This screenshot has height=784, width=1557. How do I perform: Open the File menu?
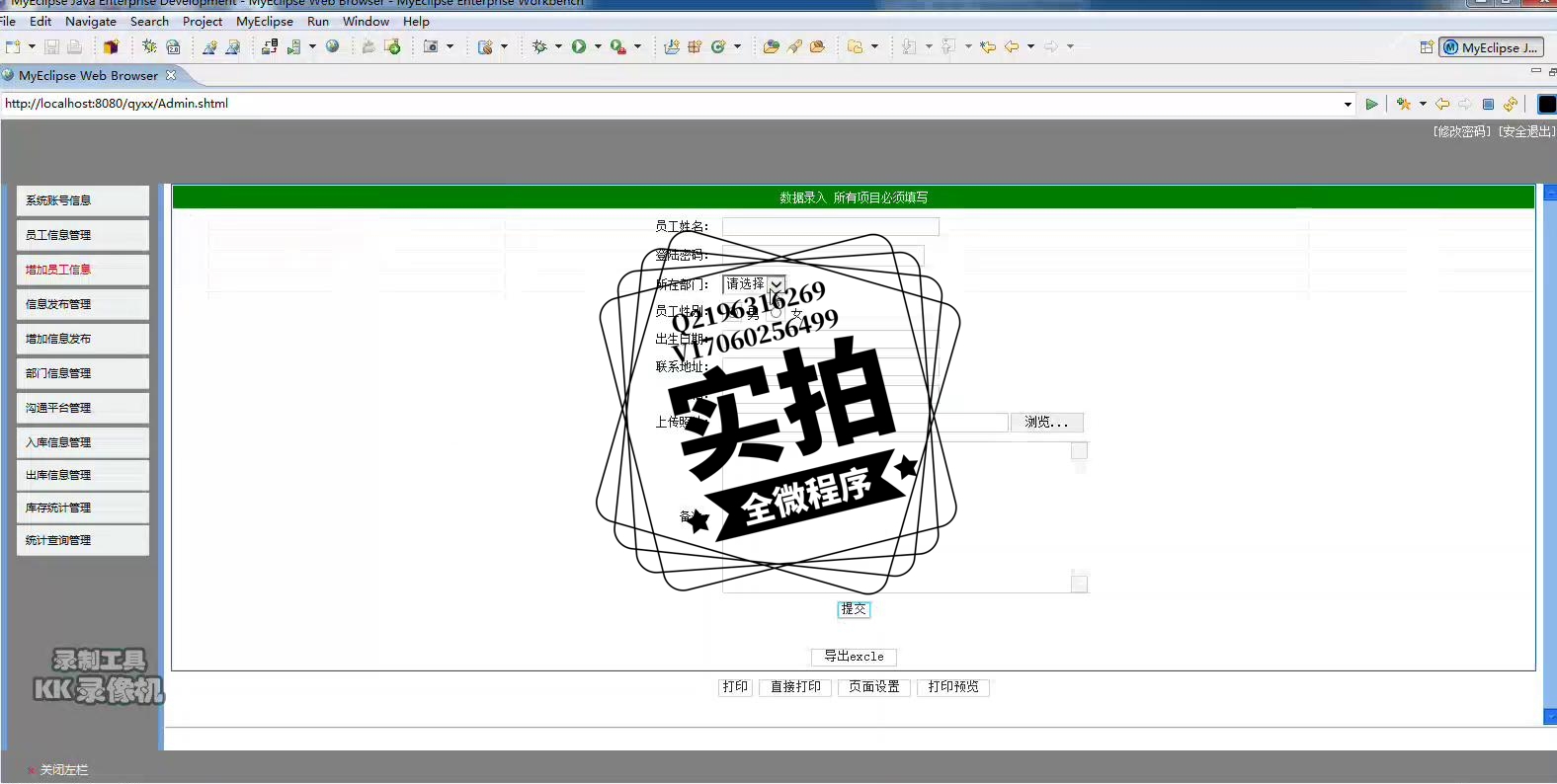(x=8, y=21)
